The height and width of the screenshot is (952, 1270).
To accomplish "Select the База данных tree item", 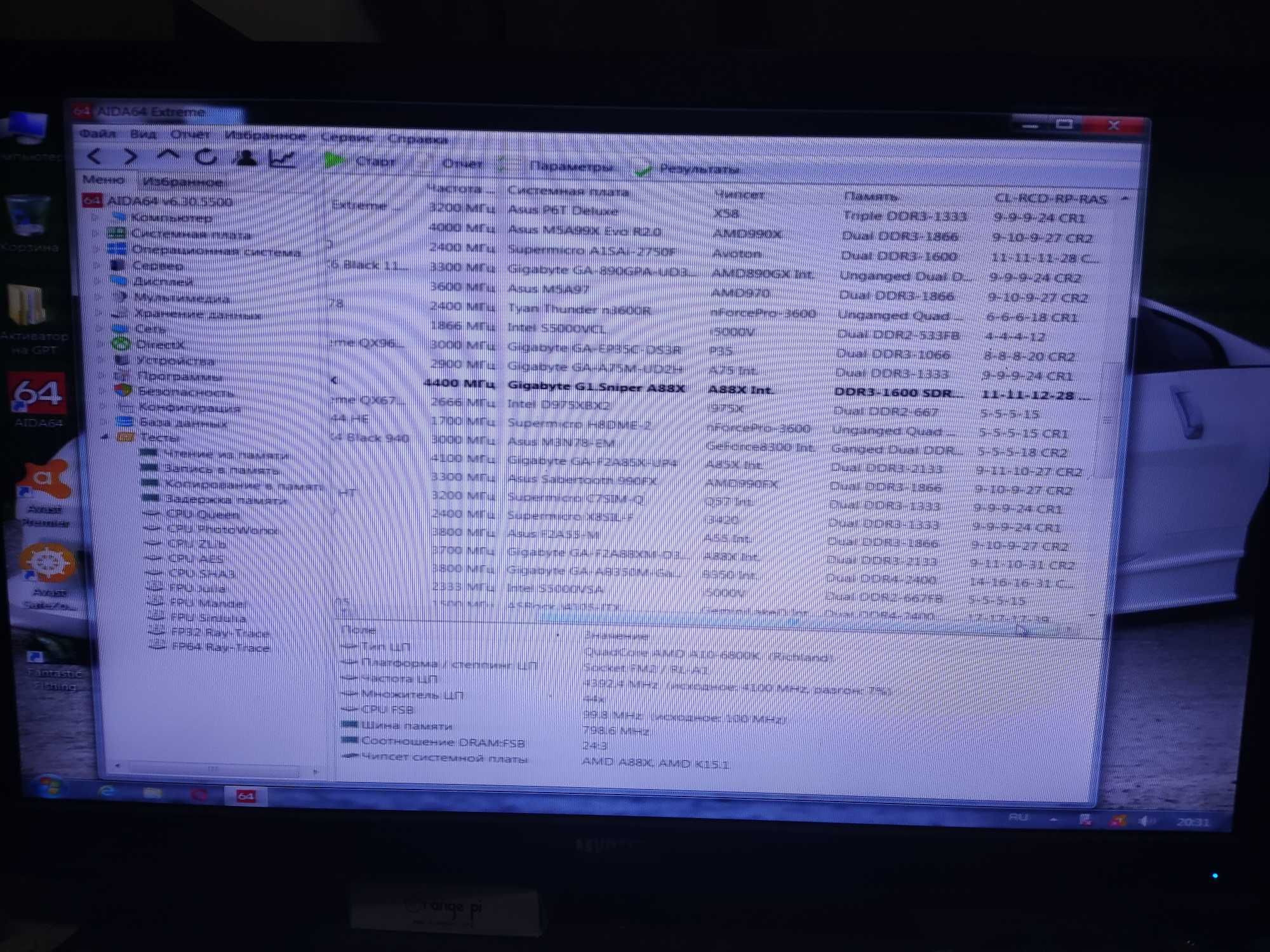I will [x=182, y=423].
